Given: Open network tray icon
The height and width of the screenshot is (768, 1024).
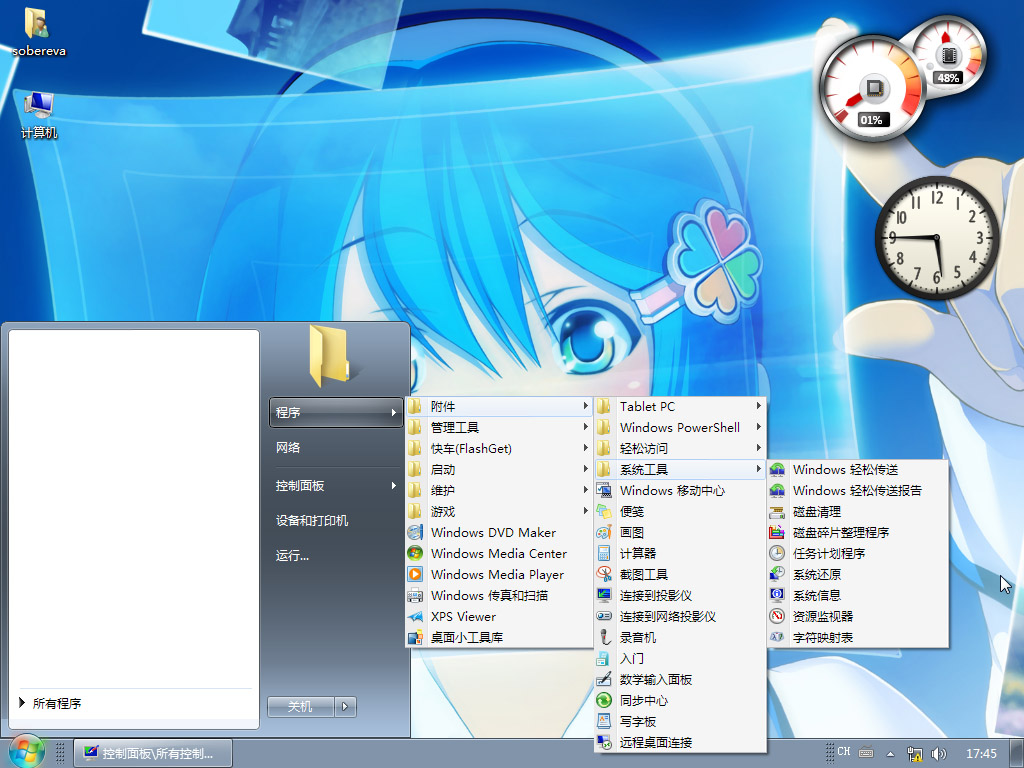Looking at the screenshot, I should [x=914, y=753].
